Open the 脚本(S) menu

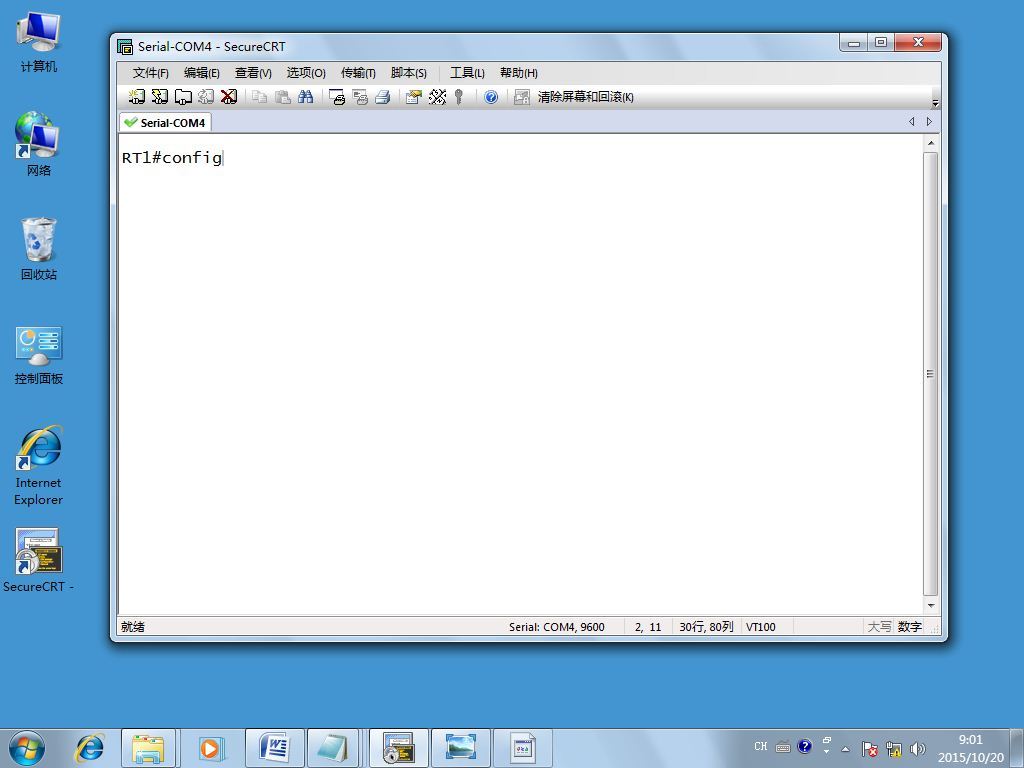point(408,72)
